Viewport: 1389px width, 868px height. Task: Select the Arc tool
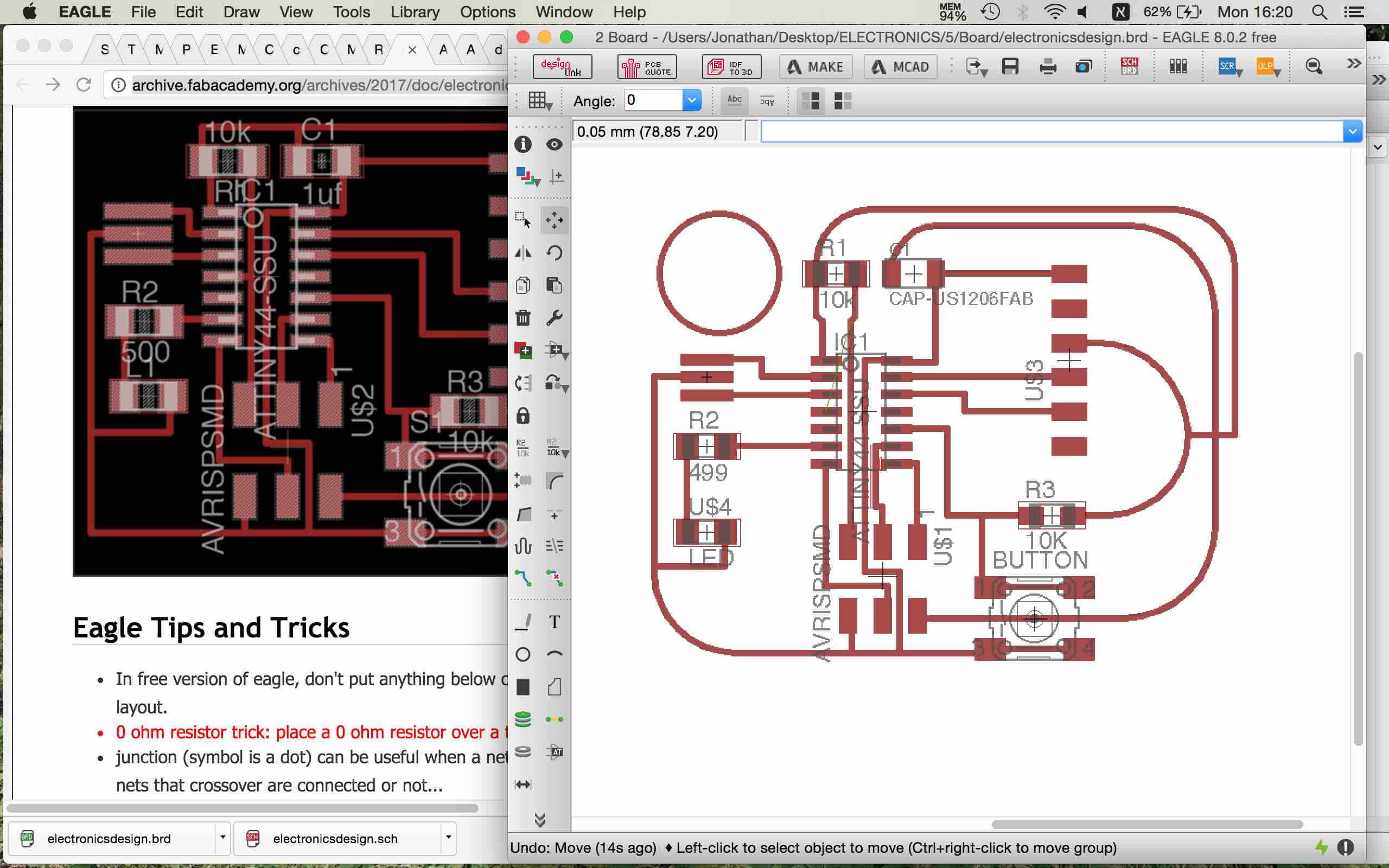point(554,654)
